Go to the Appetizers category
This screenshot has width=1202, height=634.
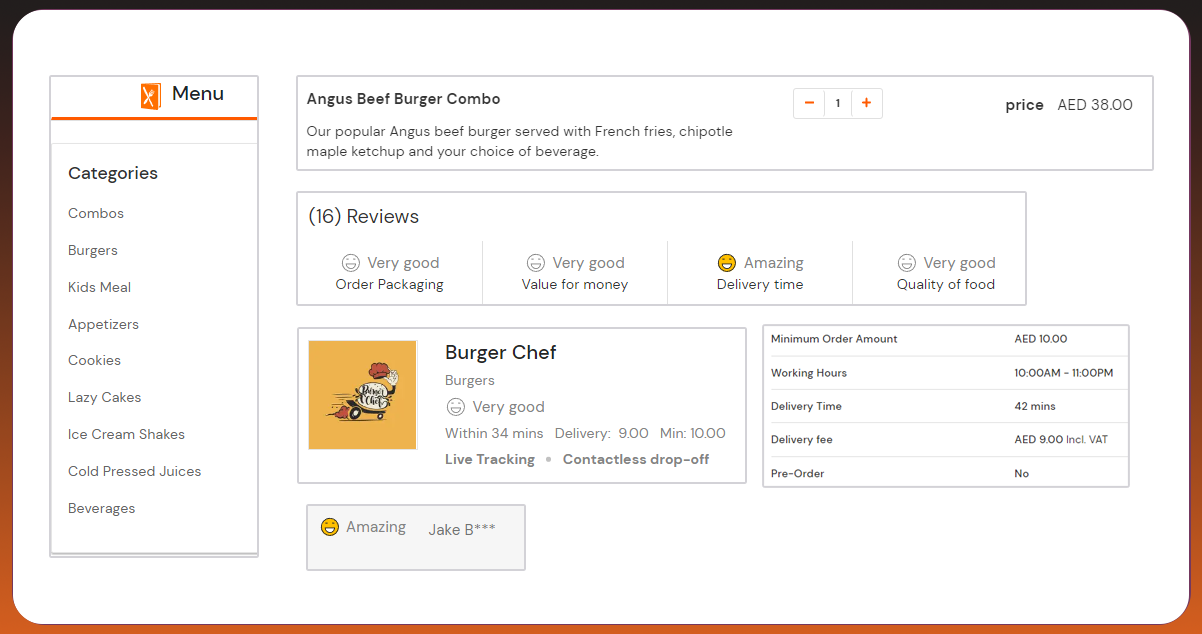pos(103,324)
